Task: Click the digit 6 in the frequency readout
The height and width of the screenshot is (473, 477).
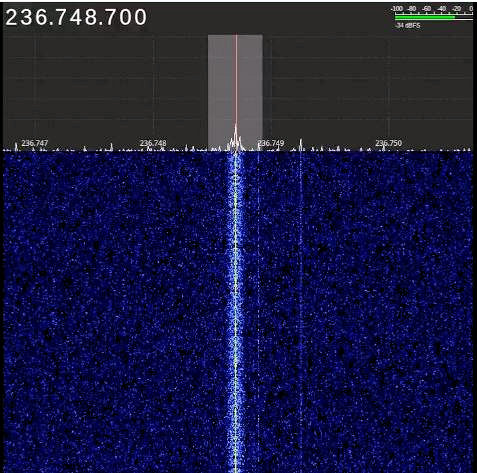Action: pos(40,17)
